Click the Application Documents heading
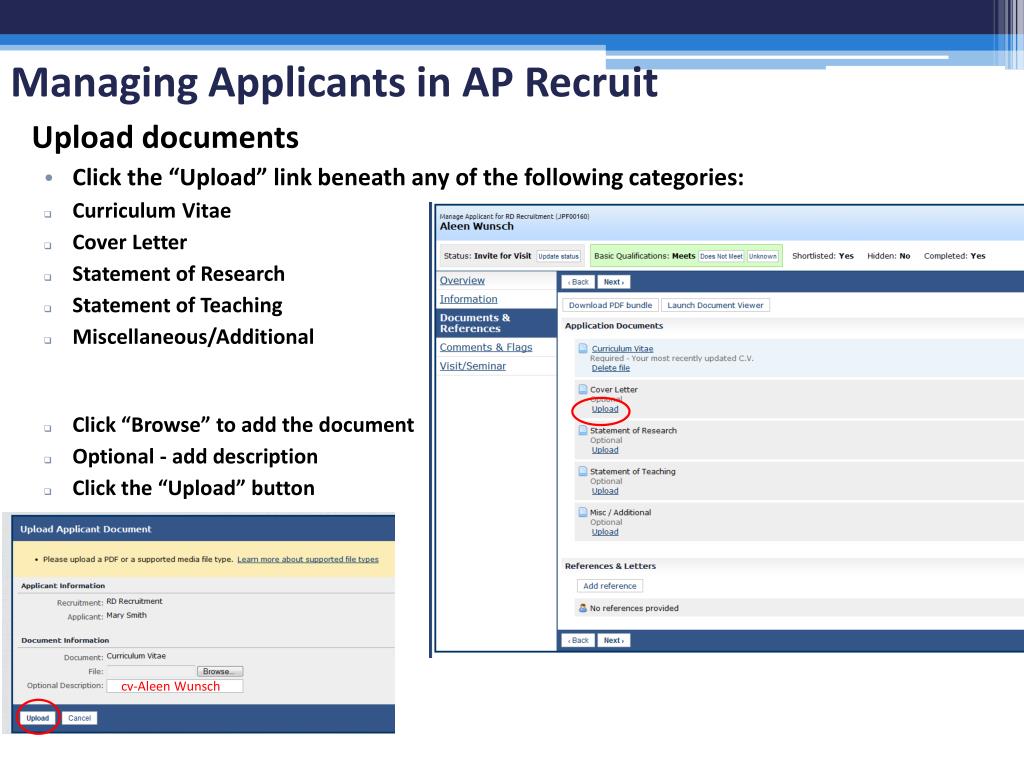Image resolution: width=1024 pixels, height=768 pixels. click(614, 325)
